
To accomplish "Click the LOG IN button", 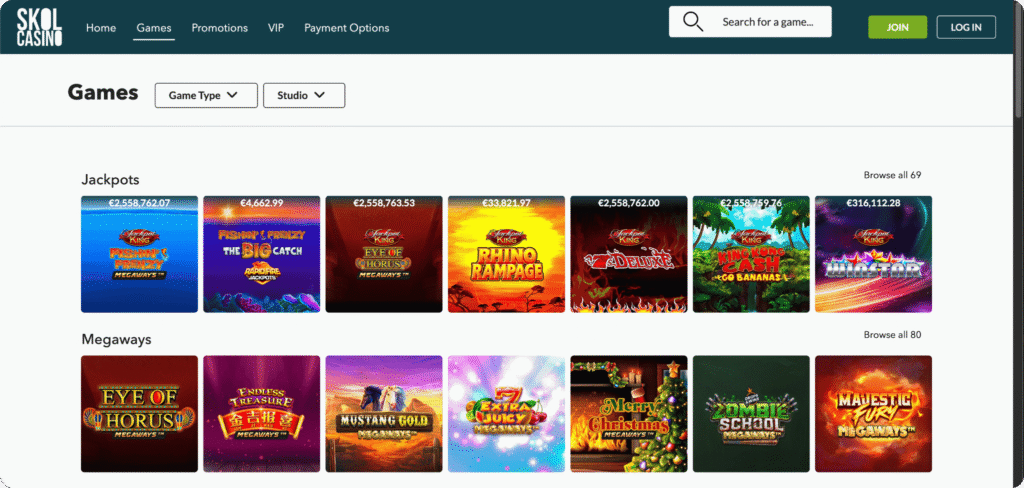I will point(966,27).
